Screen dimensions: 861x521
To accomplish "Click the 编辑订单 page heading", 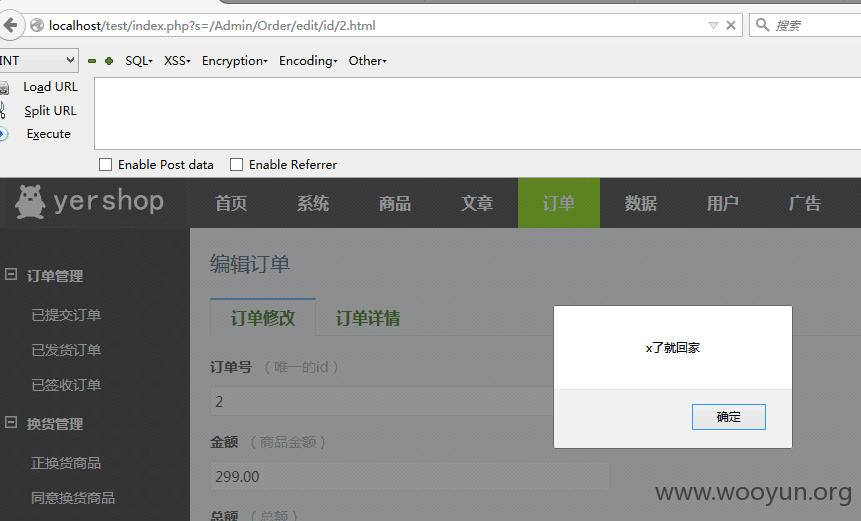I will (x=250, y=264).
